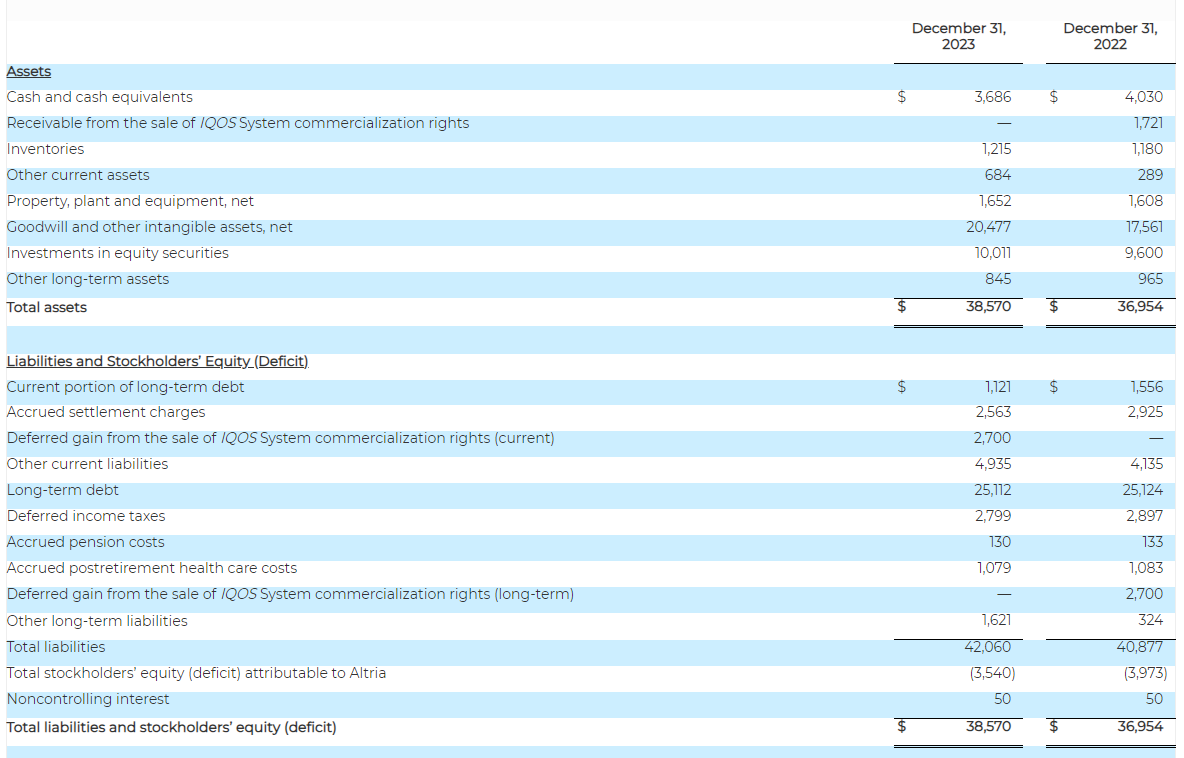Select the goodwill value 17,561
Image resolution: width=1184 pixels, height=758 pixels.
(x=1145, y=227)
